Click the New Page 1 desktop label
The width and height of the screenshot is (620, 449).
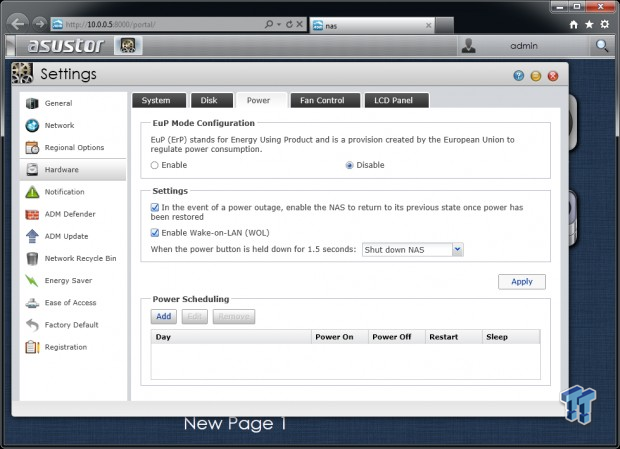[235, 424]
